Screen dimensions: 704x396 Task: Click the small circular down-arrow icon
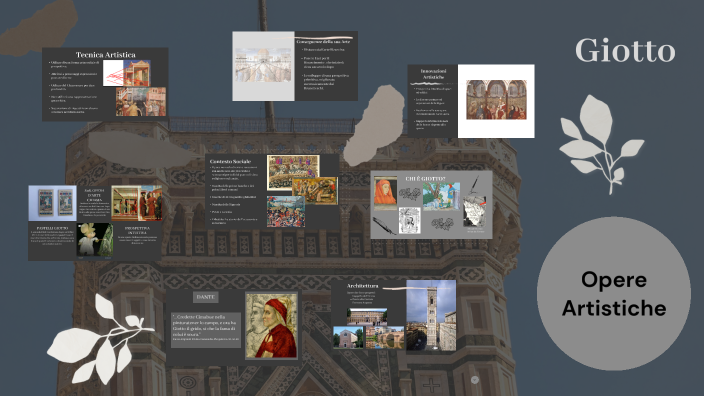[475, 380]
